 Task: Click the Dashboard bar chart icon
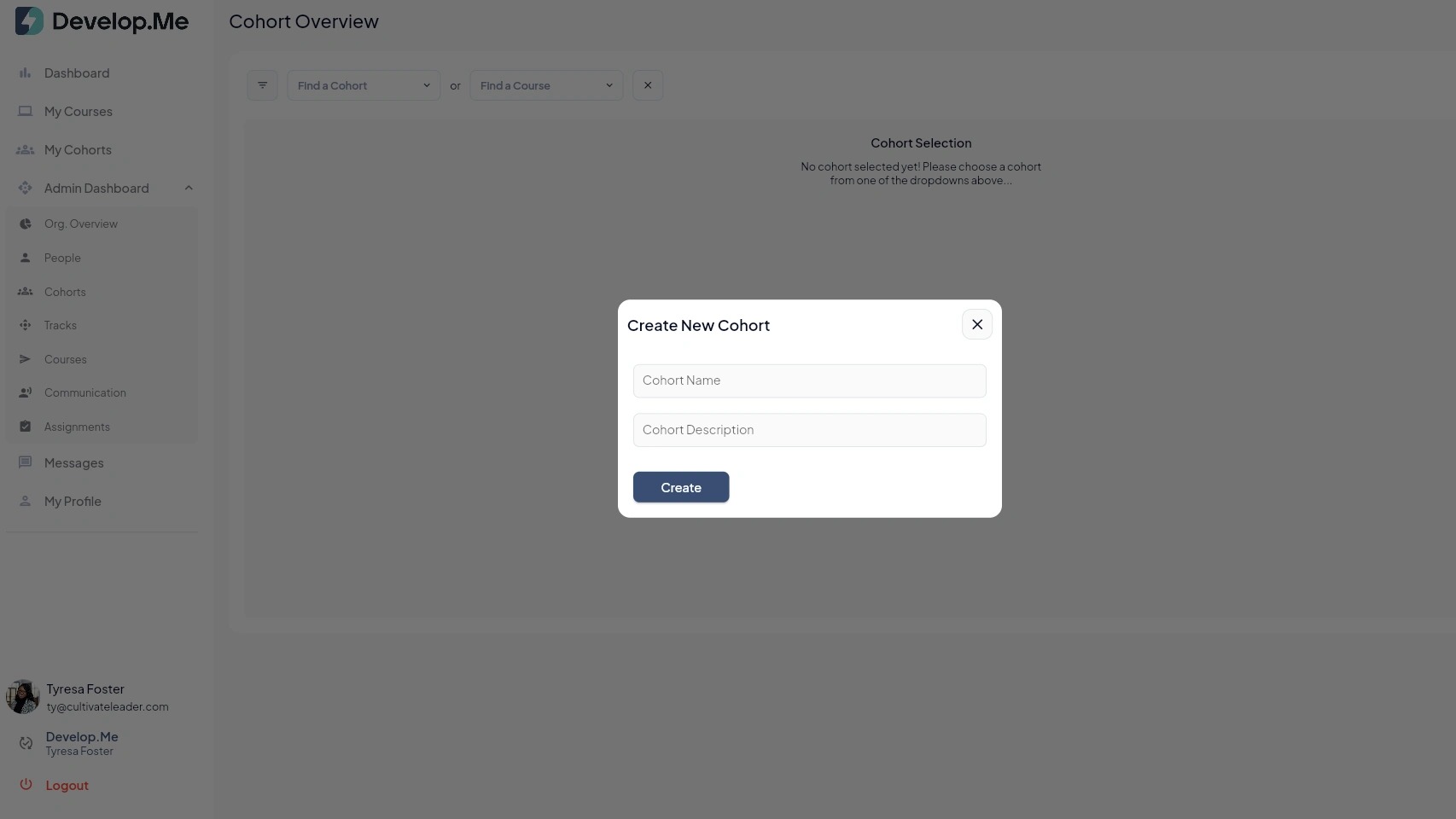pos(25,73)
